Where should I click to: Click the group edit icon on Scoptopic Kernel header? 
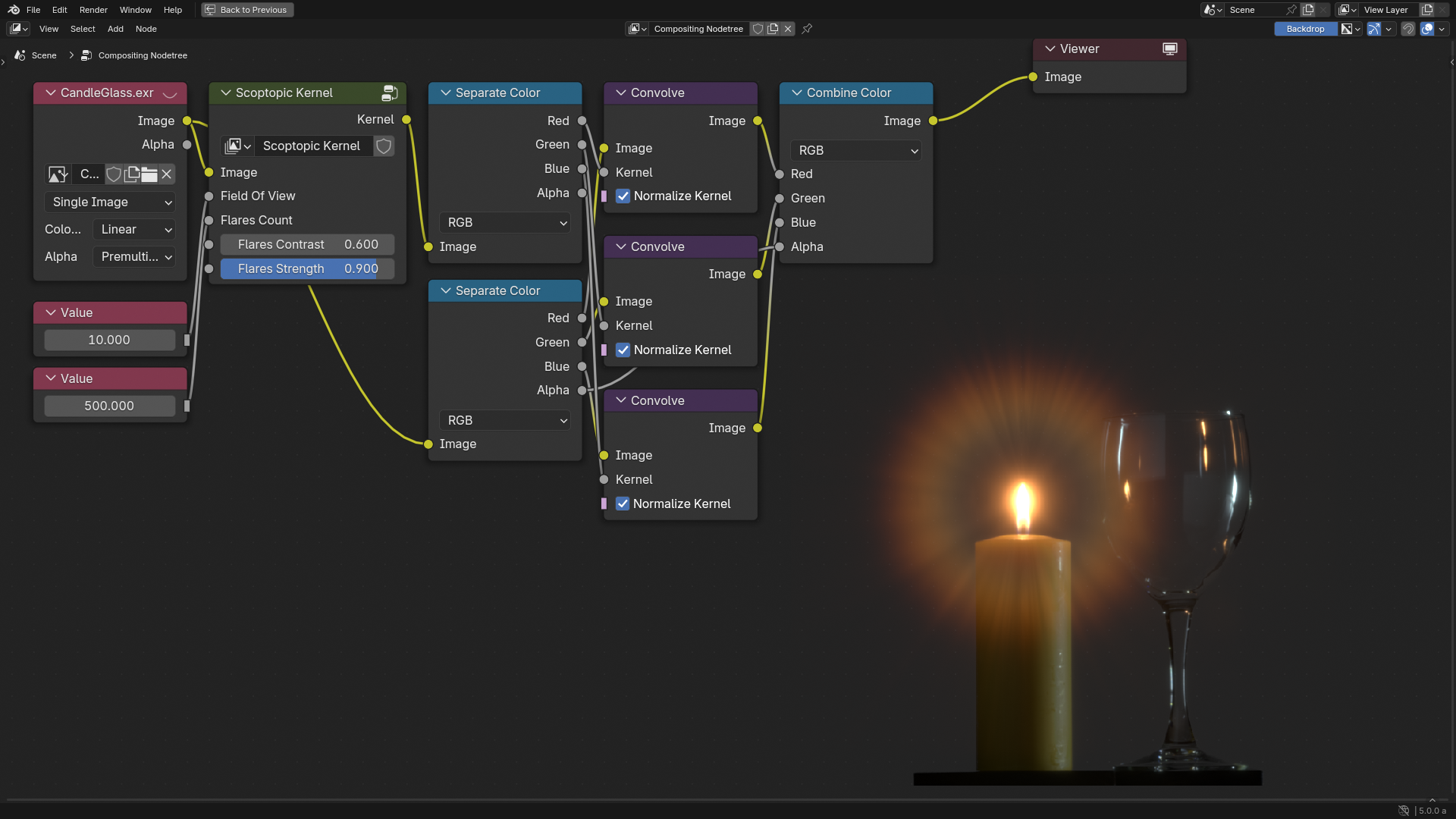click(x=389, y=93)
